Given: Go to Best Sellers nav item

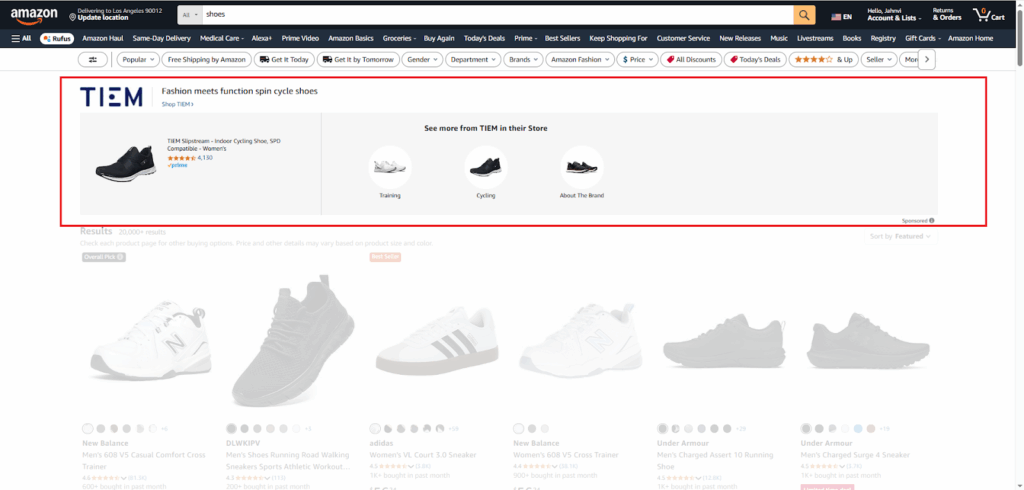Looking at the screenshot, I should point(562,39).
